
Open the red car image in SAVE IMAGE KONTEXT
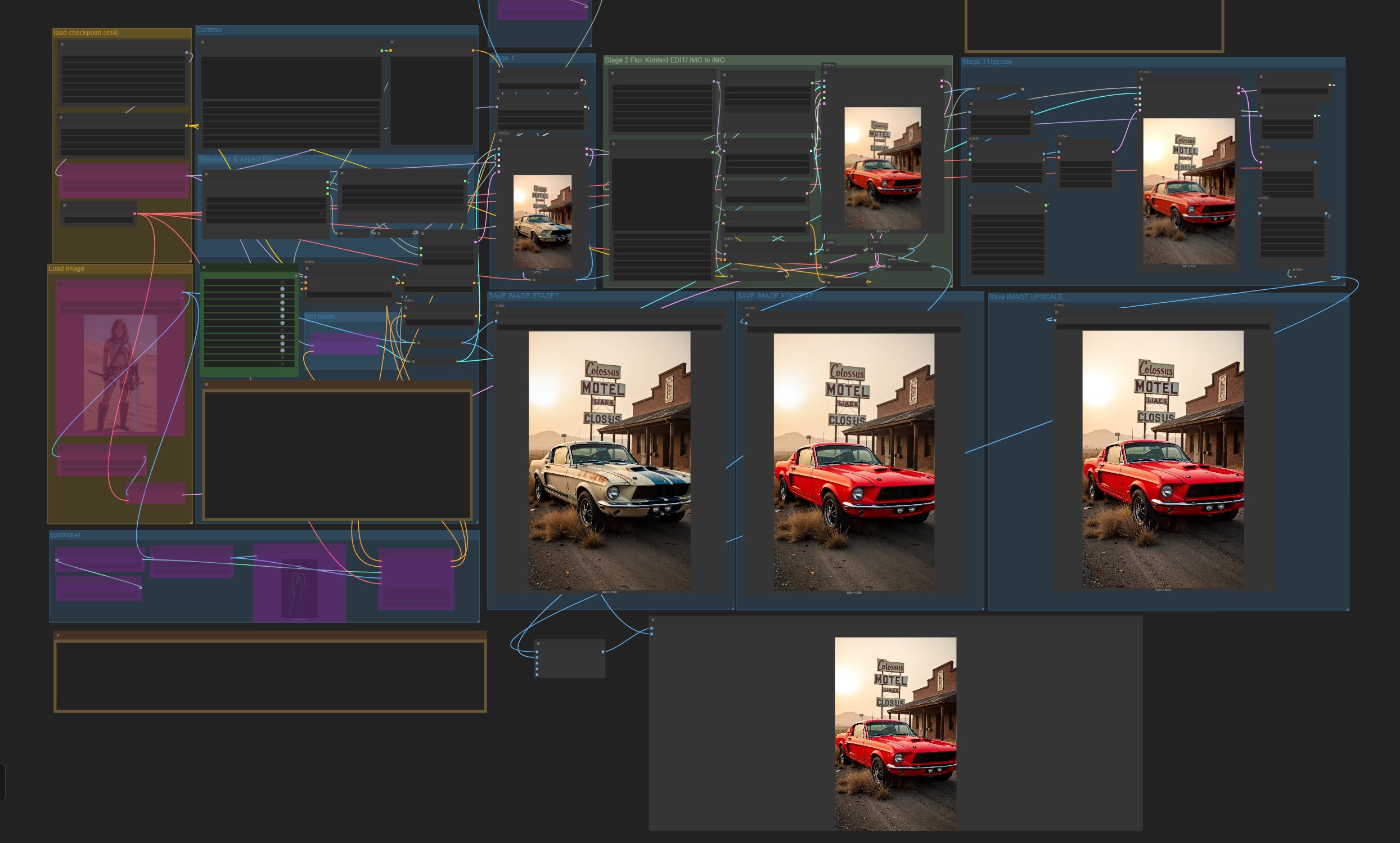(x=854, y=462)
